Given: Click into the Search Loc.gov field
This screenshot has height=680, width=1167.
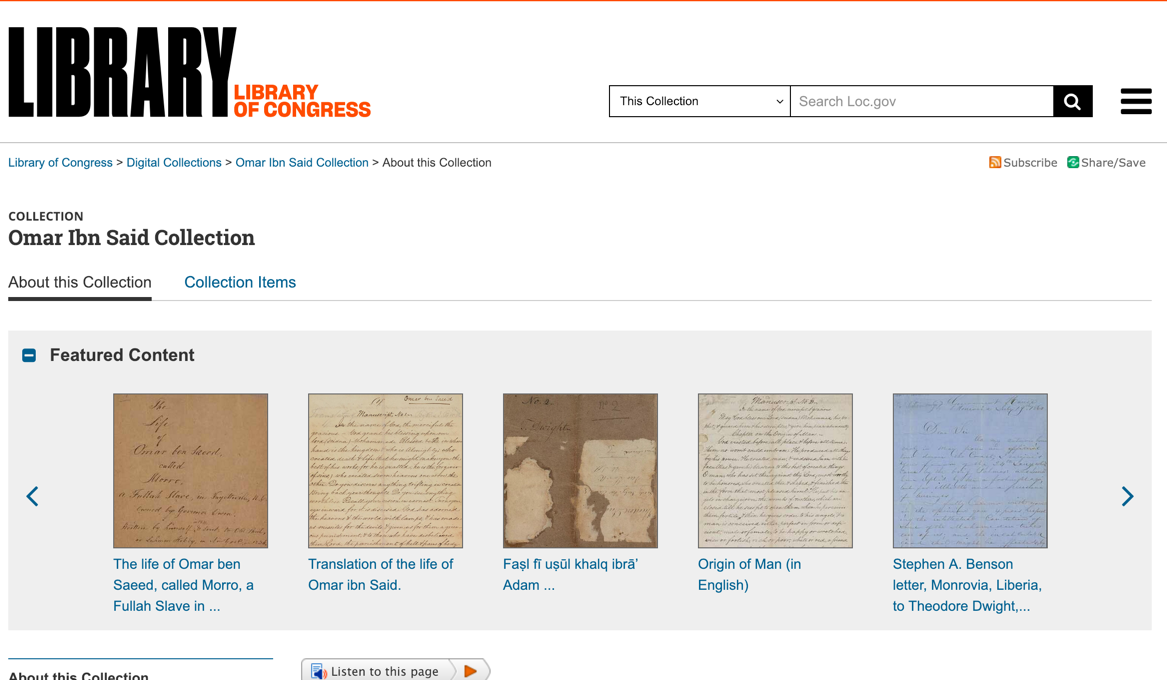Looking at the screenshot, I should 921,101.
